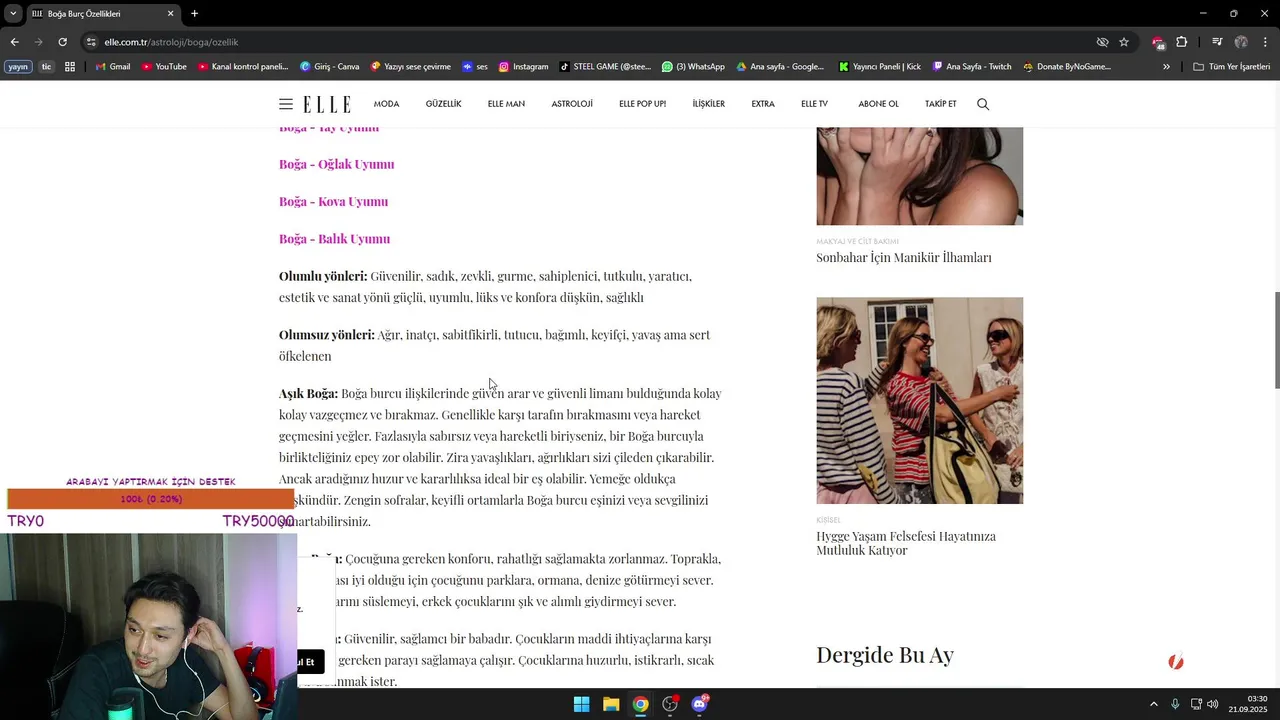
Task: Open Yayıncı Paneli | Kick bookmark
Action: pyautogui.click(x=880, y=67)
